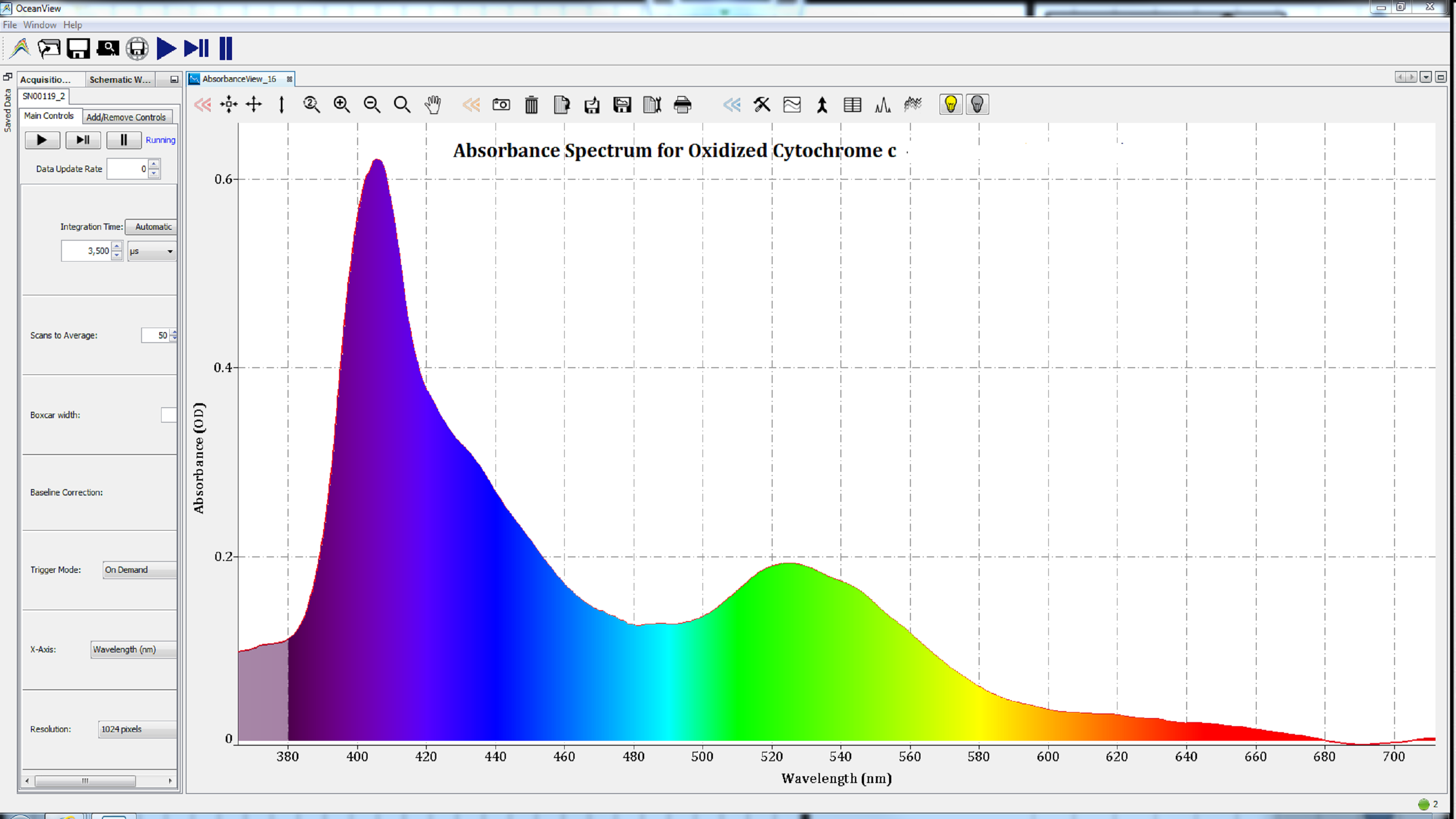Click the strobe/light source toggle icon
The width and height of the screenshot is (1456, 819).
(x=978, y=104)
